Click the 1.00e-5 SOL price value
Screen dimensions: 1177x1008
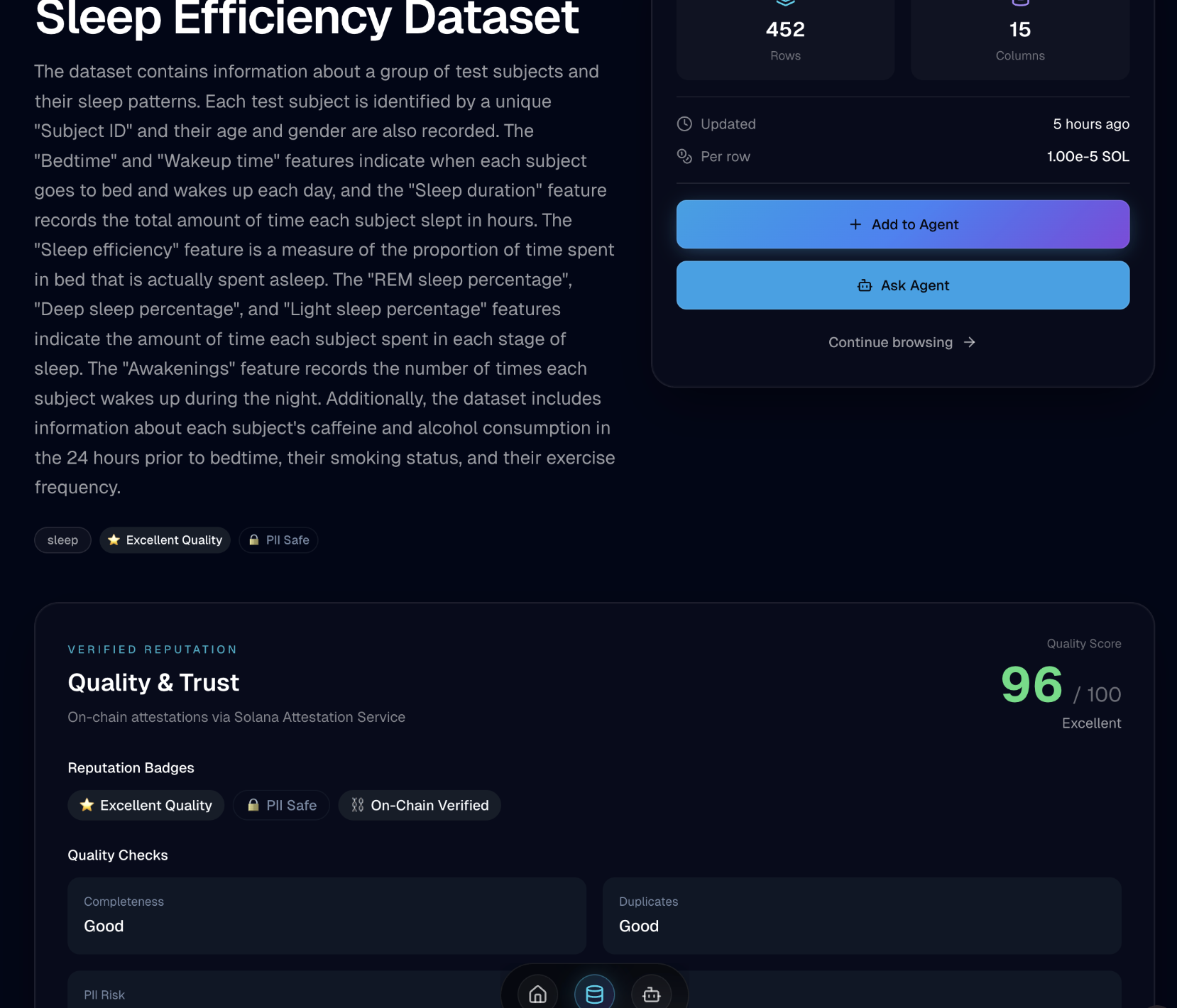coord(1088,157)
